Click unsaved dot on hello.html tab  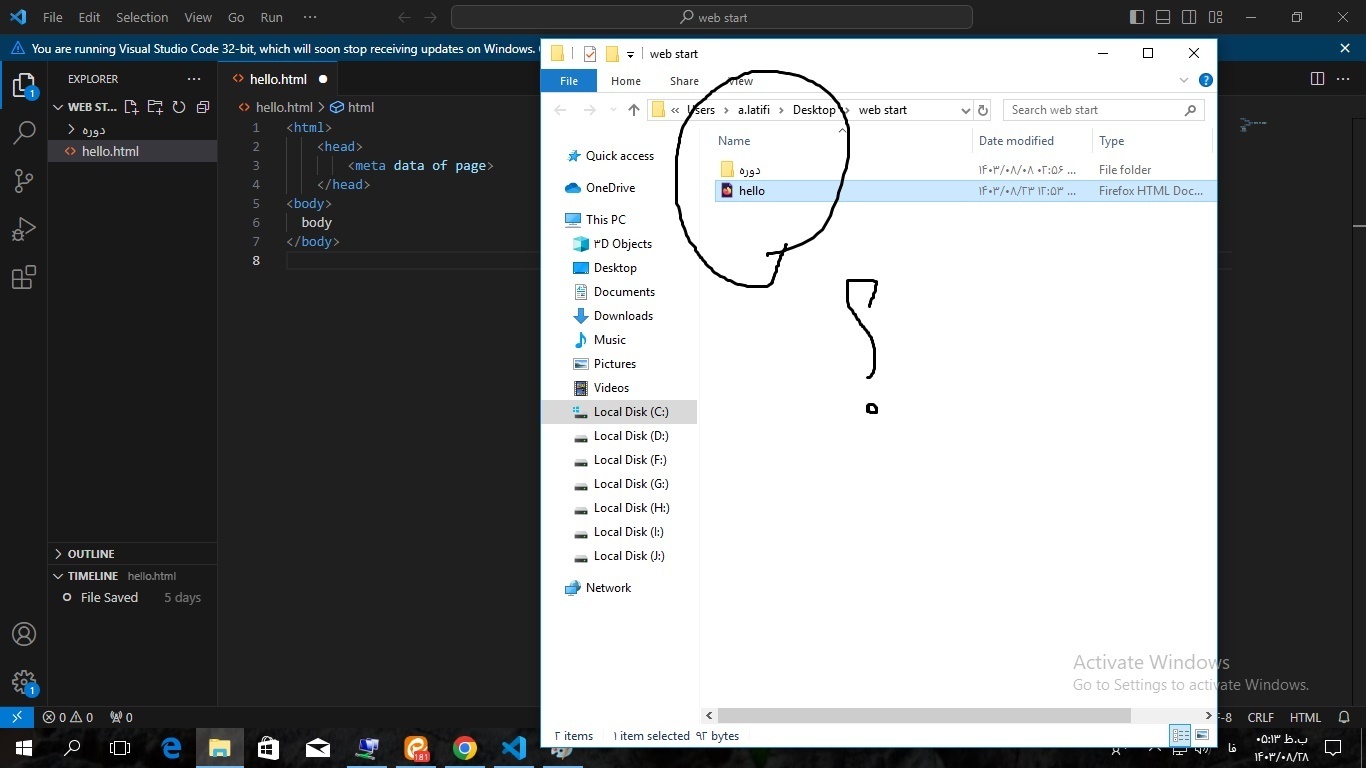click(x=323, y=79)
